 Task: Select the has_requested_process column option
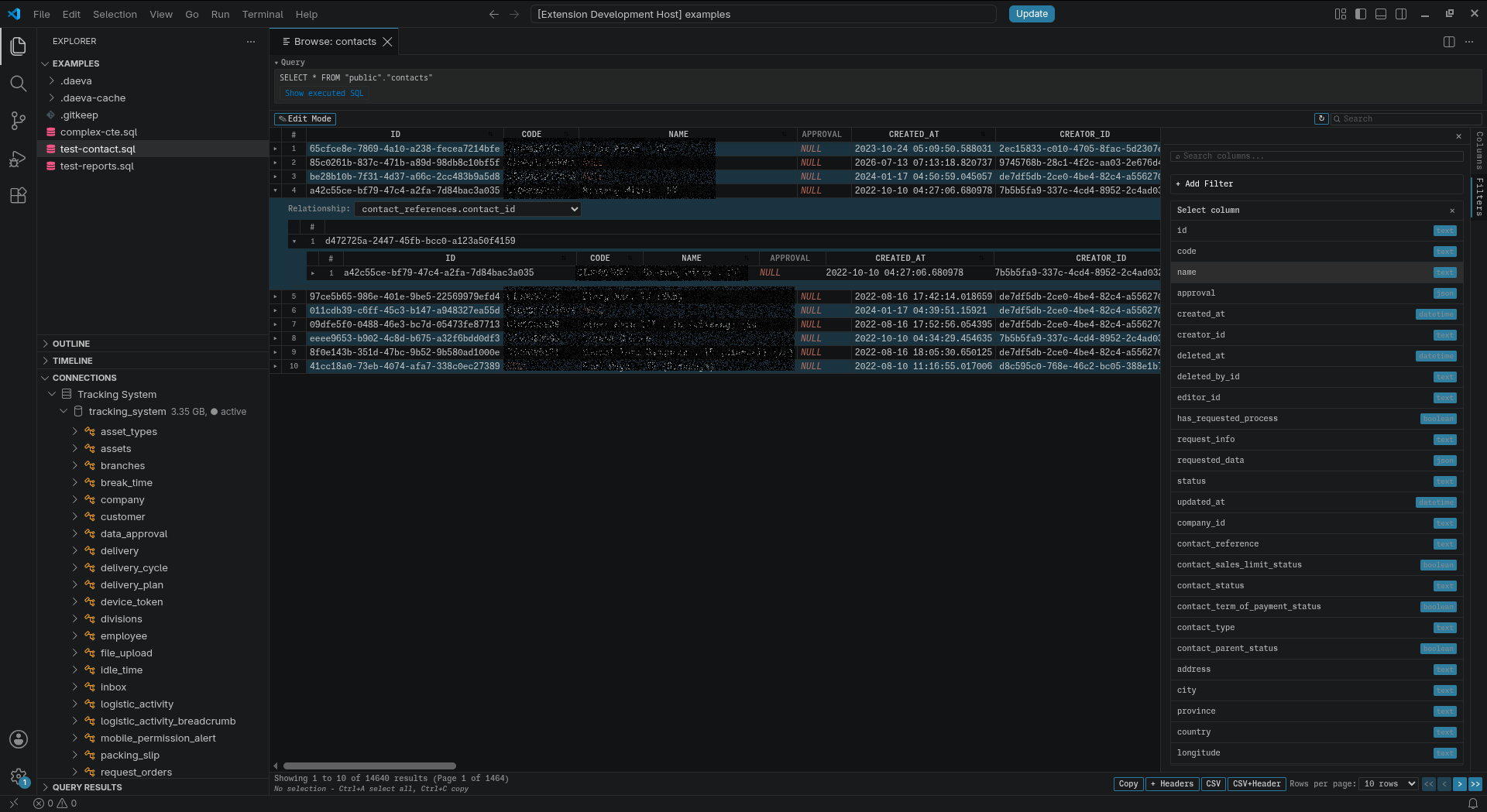(1317, 419)
